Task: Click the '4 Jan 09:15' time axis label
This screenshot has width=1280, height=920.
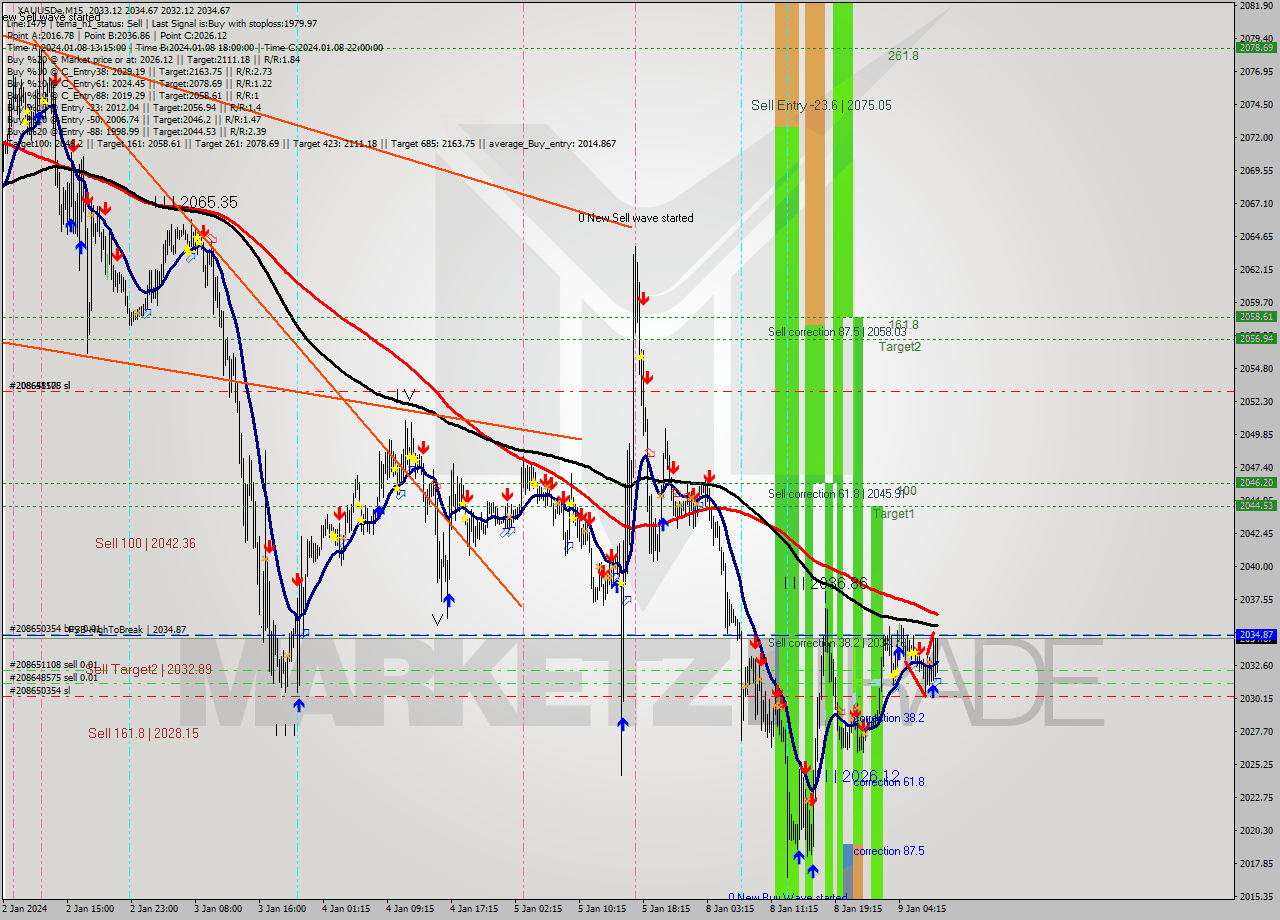Action: (x=409, y=909)
